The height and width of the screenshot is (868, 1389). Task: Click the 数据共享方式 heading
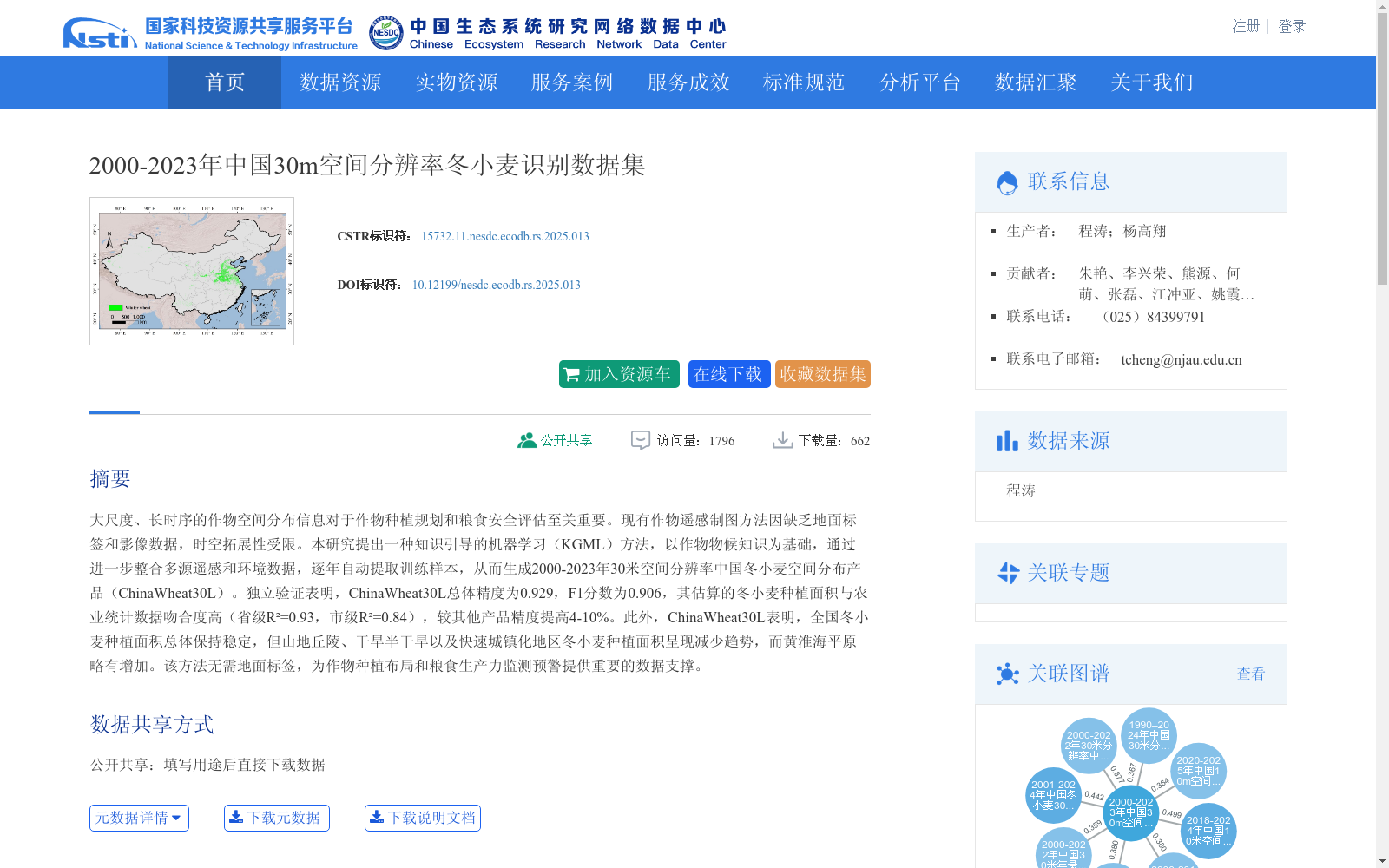(152, 725)
